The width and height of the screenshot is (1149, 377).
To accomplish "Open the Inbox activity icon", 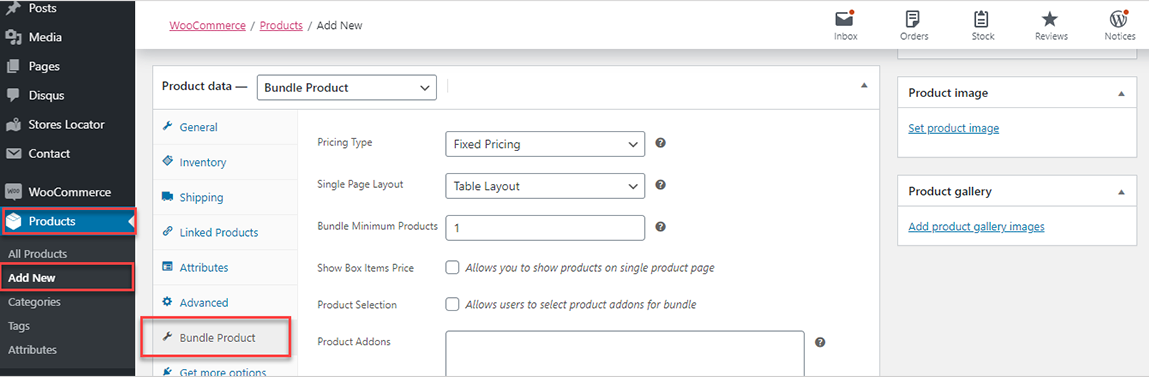I will click(x=846, y=19).
